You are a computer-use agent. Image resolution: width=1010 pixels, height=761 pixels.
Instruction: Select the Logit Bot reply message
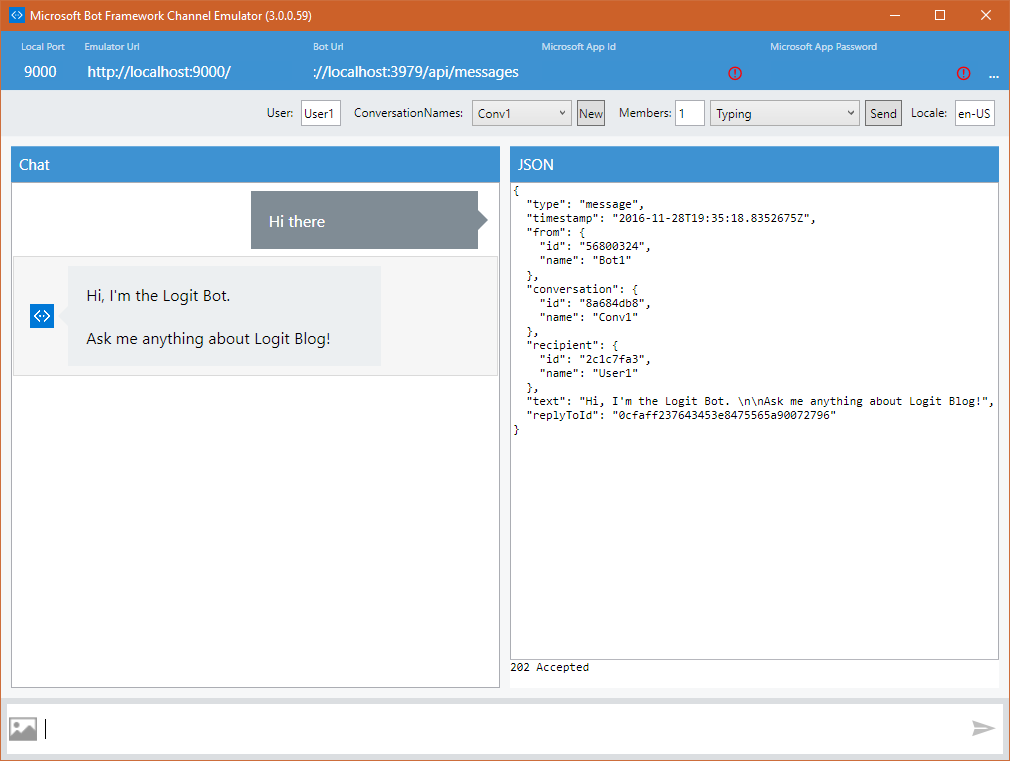[x=224, y=316]
